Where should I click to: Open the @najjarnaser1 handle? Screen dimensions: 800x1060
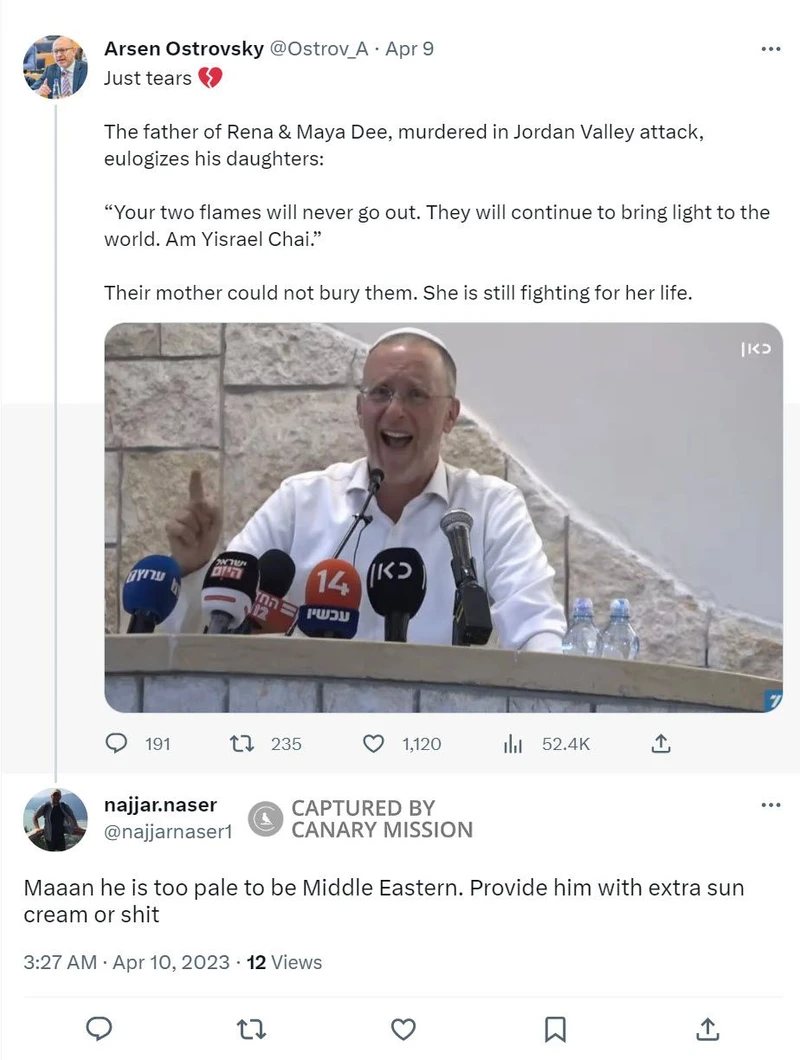168,830
